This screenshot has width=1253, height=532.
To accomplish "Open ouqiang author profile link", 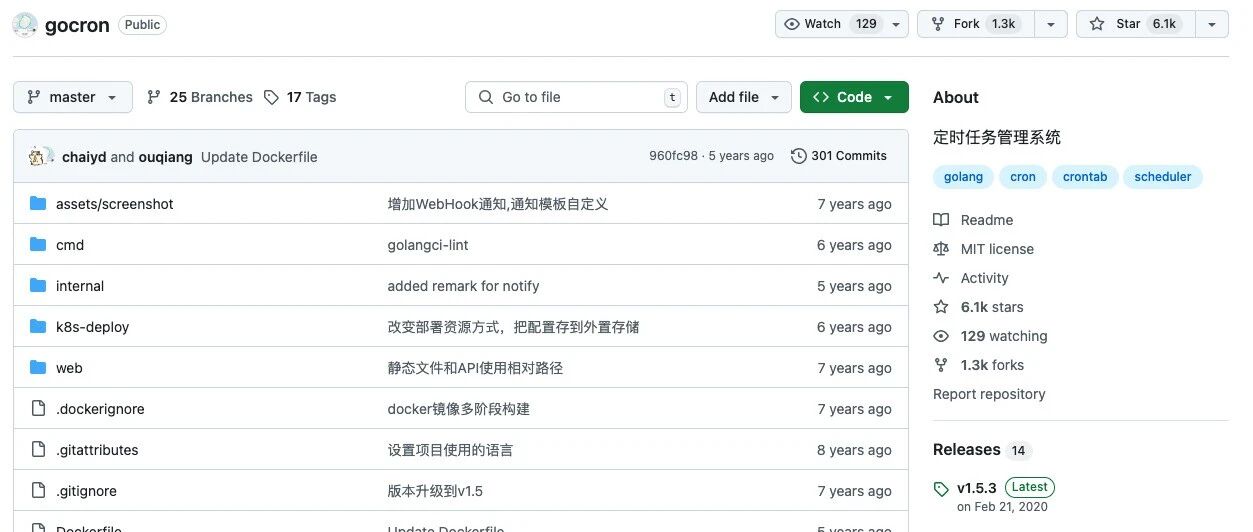I will pos(165,157).
